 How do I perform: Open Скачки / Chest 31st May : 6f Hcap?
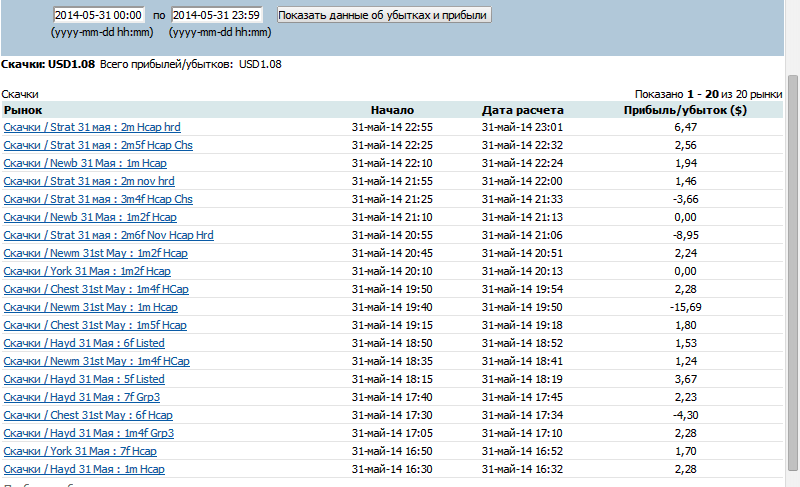tap(88, 415)
